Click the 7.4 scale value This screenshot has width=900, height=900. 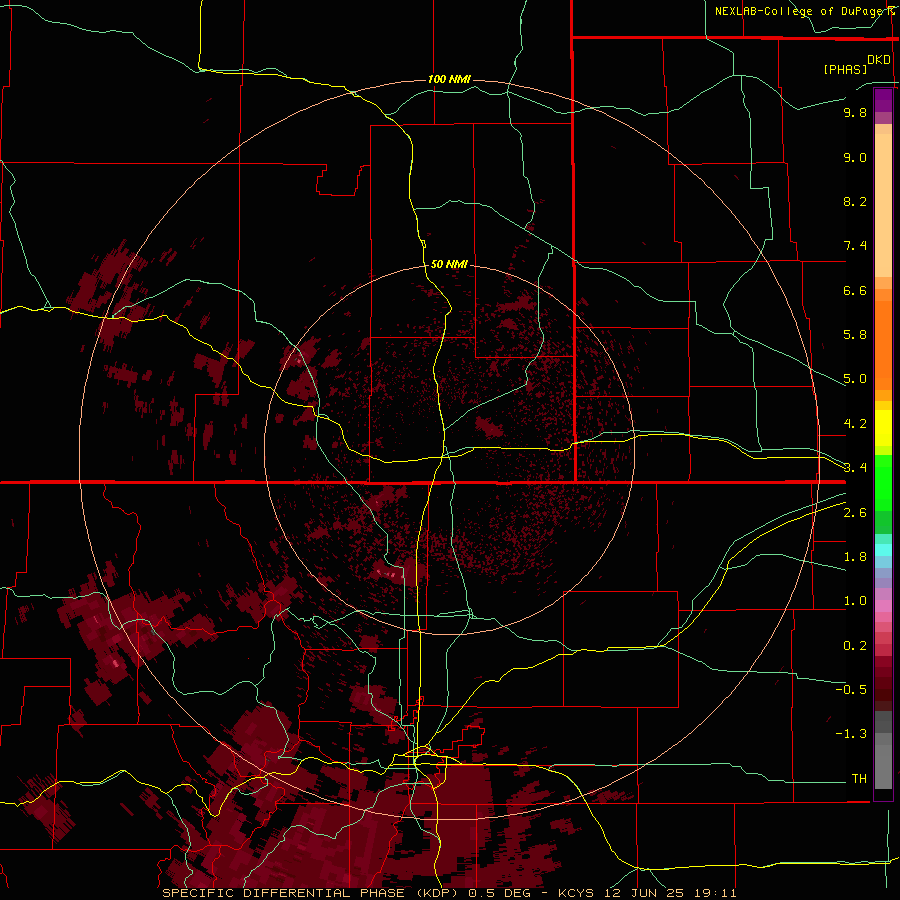click(855, 246)
